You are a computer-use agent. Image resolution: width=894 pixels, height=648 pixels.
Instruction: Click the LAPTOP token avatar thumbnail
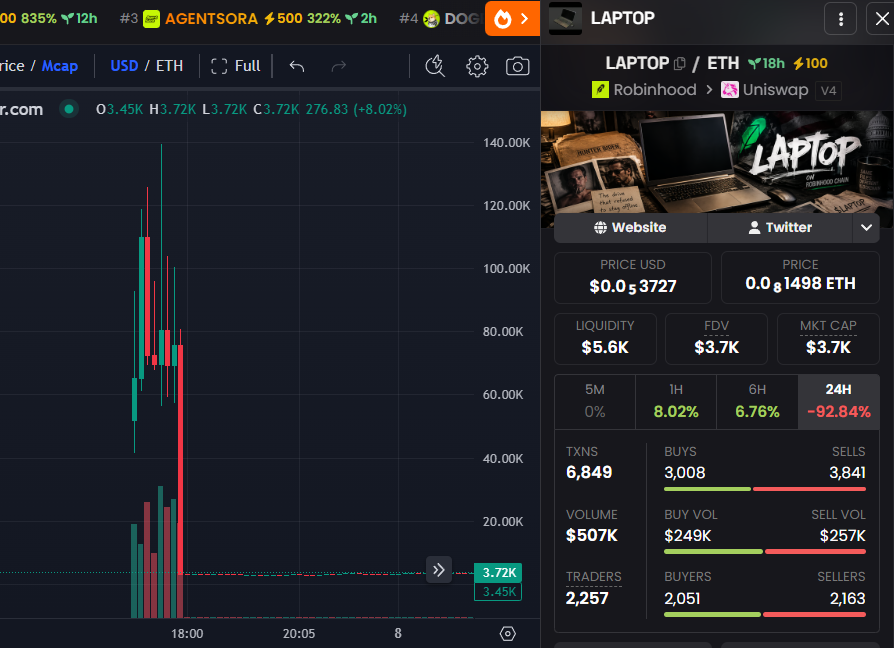(x=565, y=18)
